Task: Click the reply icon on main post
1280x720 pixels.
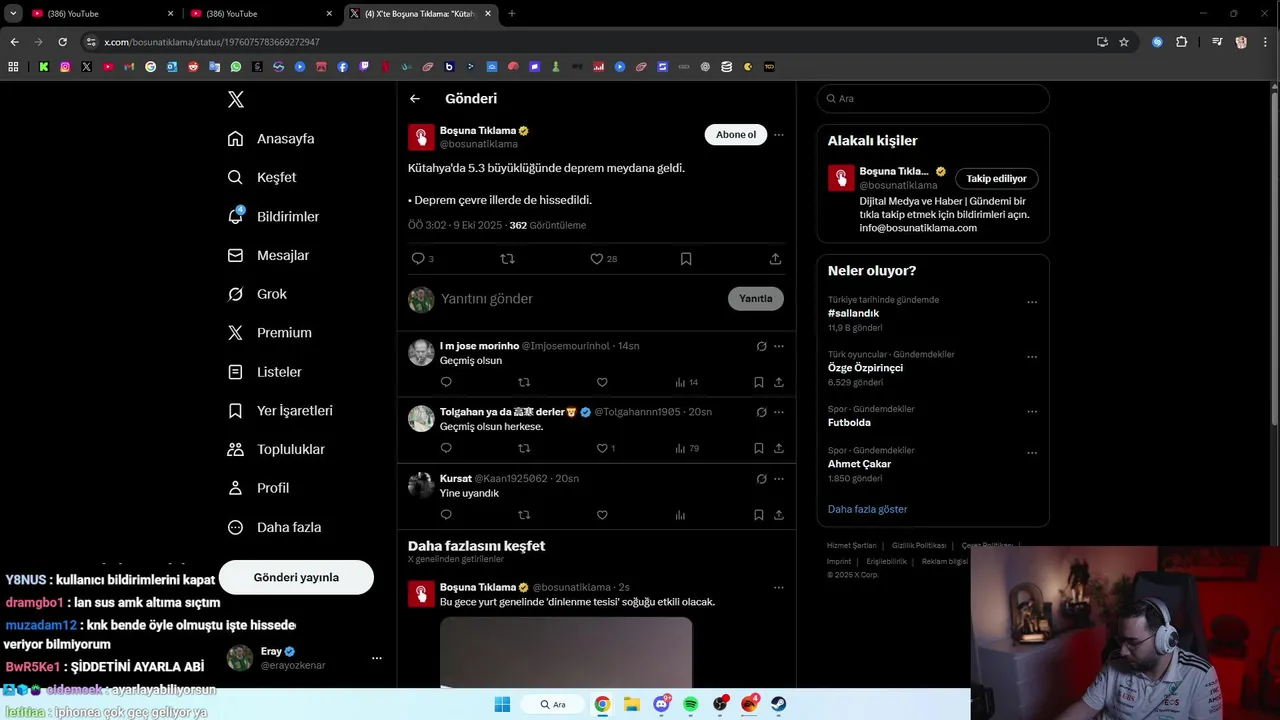Action: (x=418, y=259)
